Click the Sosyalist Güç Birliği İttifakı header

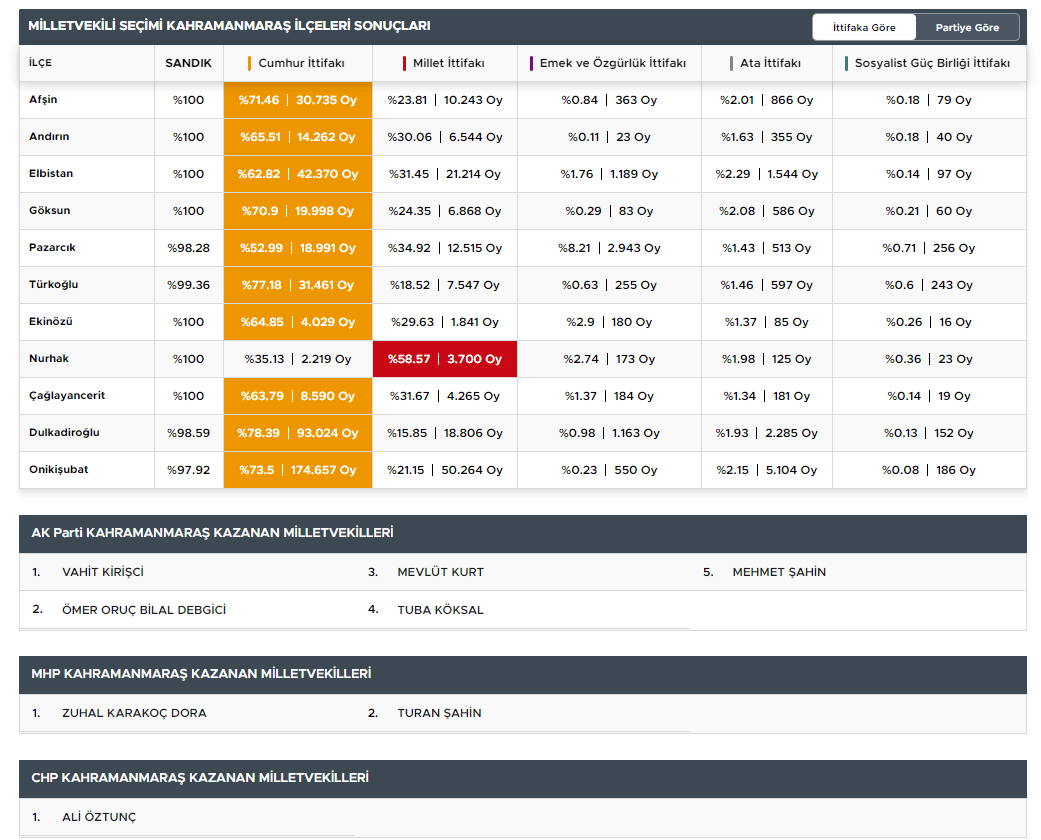click(x=932, y=63)
